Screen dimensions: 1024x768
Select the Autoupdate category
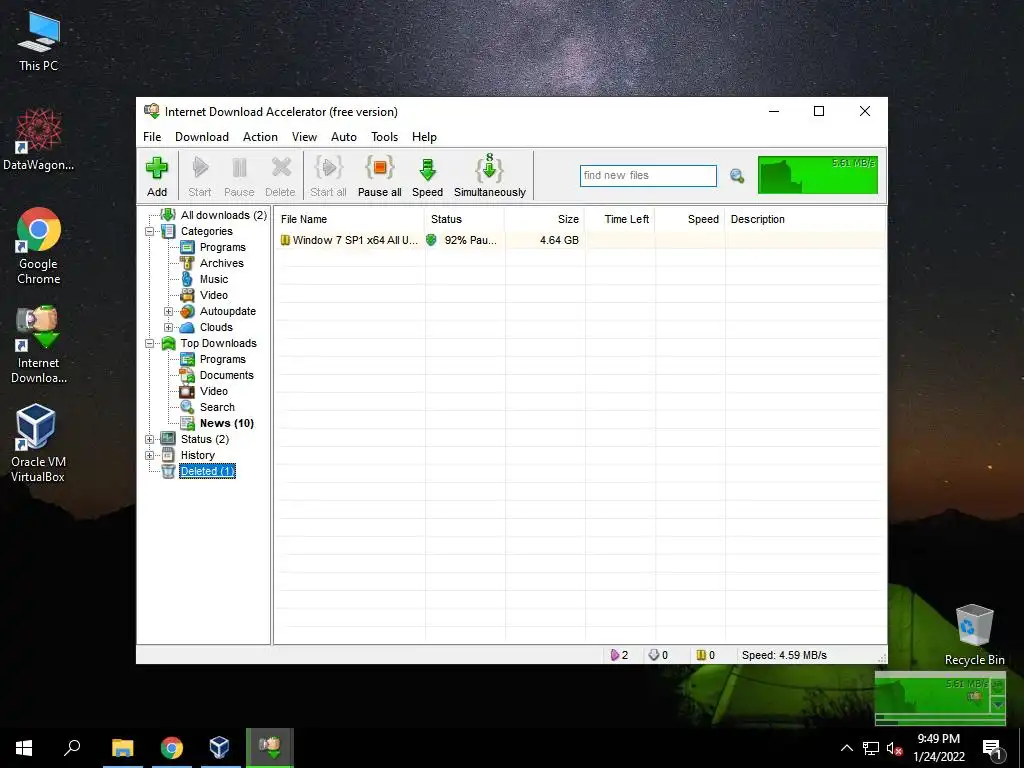pyautogui.click(x=227, y=312)
